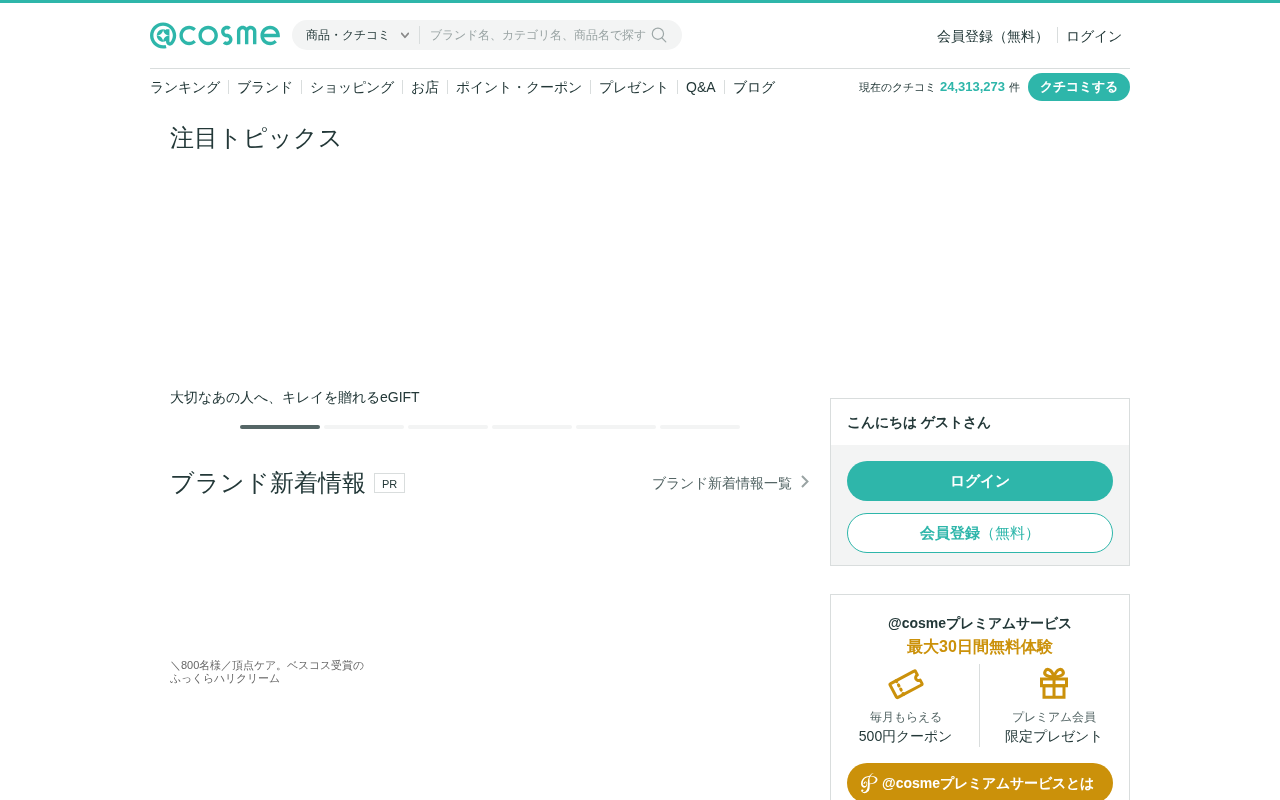Click the search magnifier icon

pyautogui.click(x=659, y=35)
